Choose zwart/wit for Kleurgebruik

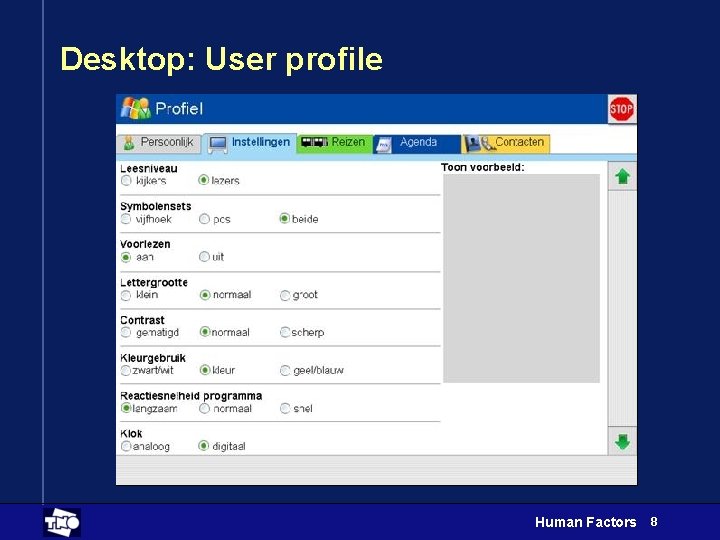click(125, 370)
